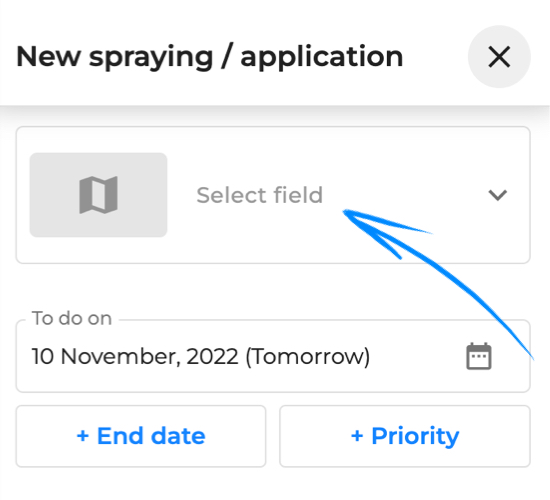Click the X icon in the header
550x500 pixels.
pos(499,56)
